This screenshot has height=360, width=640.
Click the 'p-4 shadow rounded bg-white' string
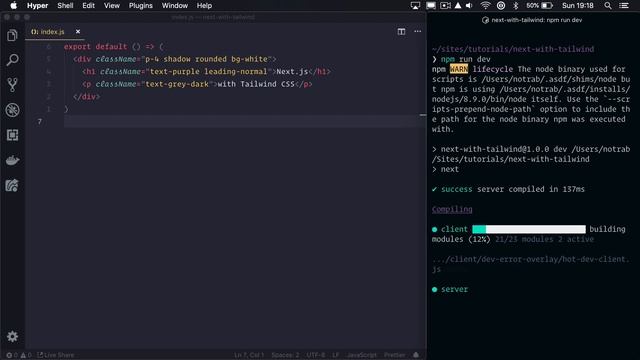pos(206,59)
